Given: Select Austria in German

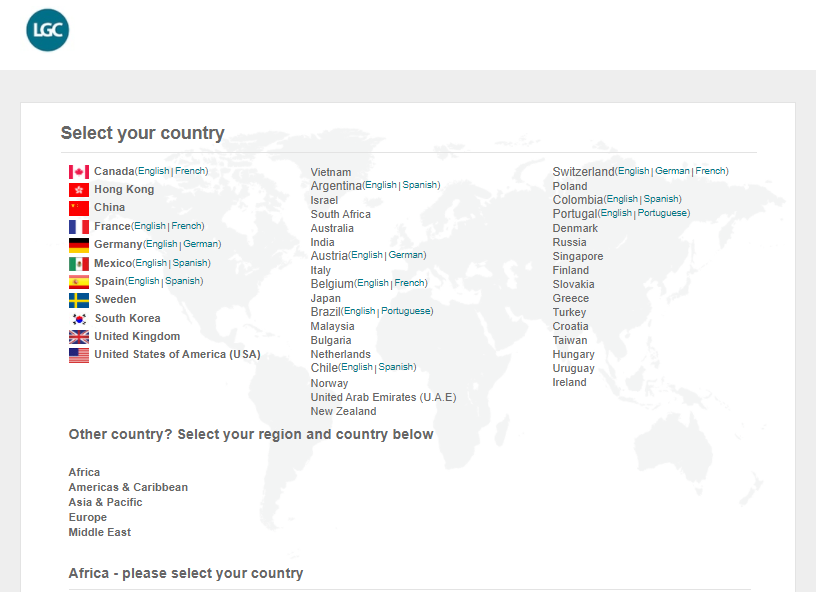Looking at the screenshot, I should click(406, 255).
